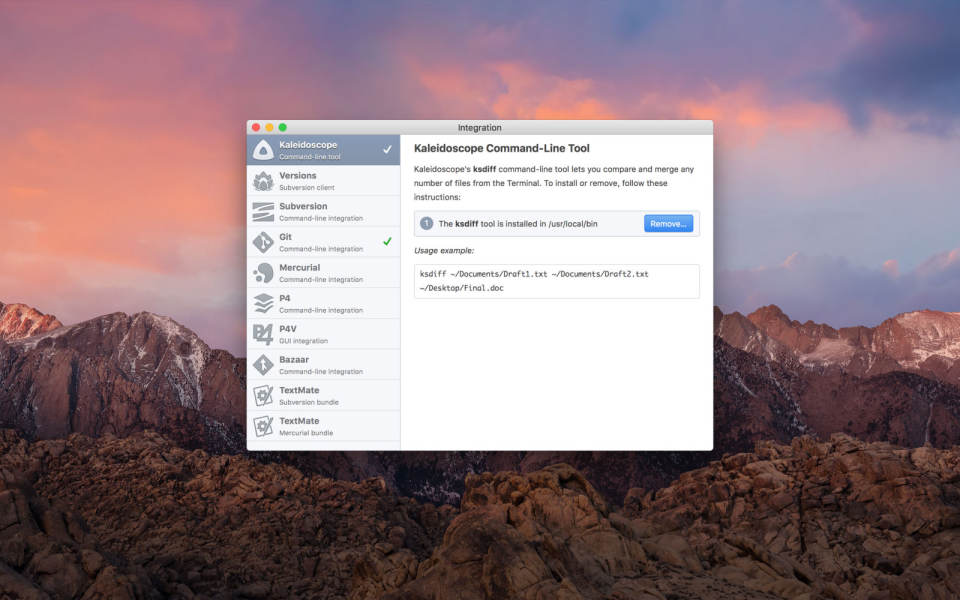Click the TextMate Subversion bundle icon
The image size is (960, 600).
coord(263,396)
